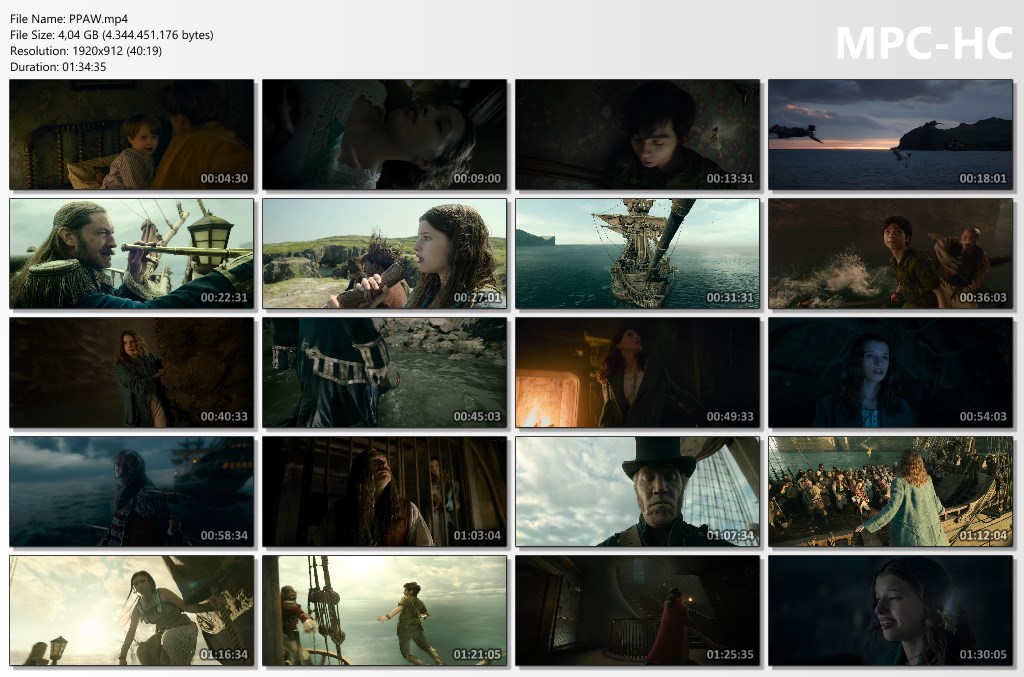Click the 00:13:31 timestamp label
Image resolution: width=1024 pixels, height=677 pixels.
click(x=730, y=179)
